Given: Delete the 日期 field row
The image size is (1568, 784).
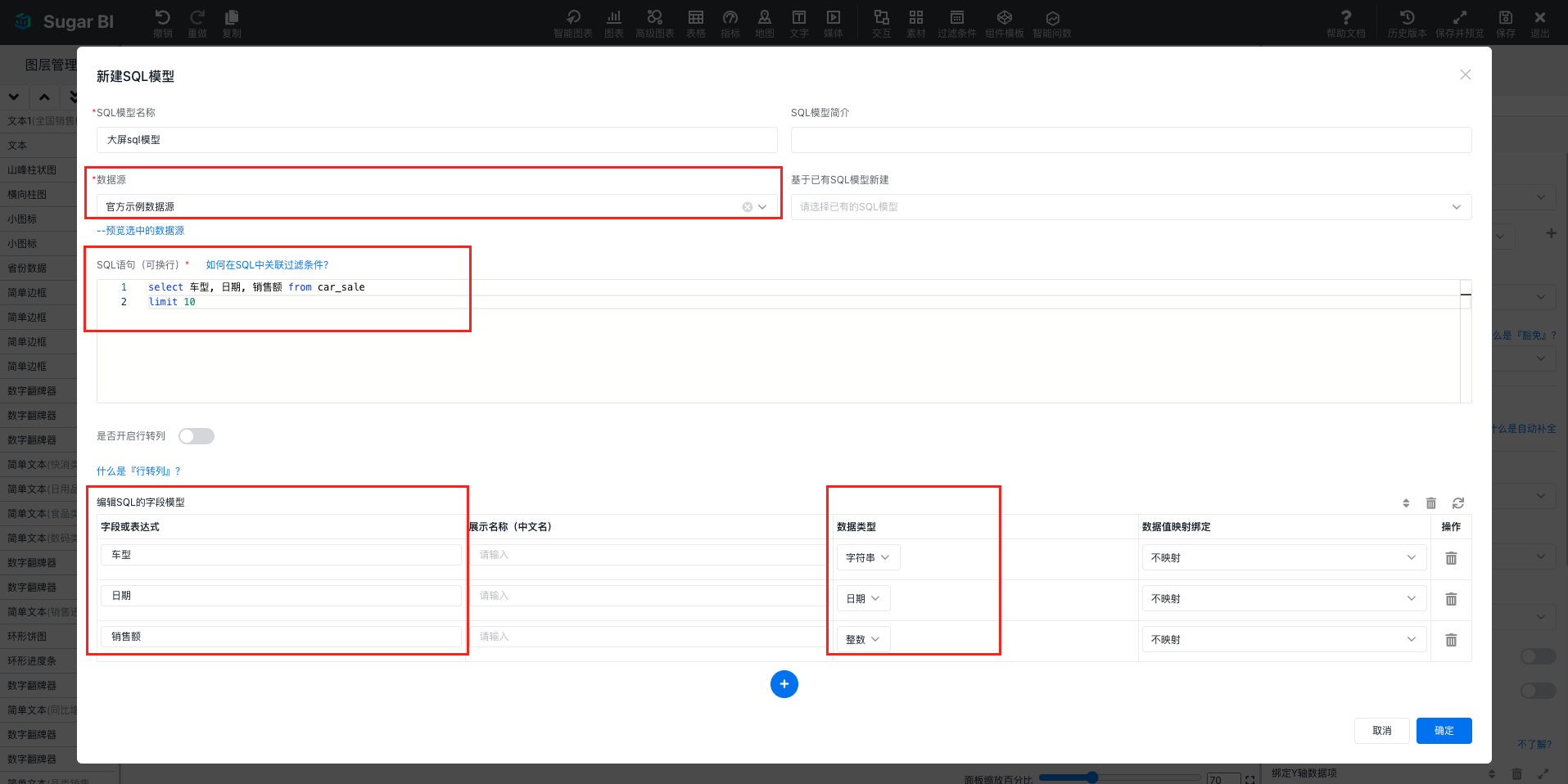Looking at the screenshot, I should coord(1451,599).
